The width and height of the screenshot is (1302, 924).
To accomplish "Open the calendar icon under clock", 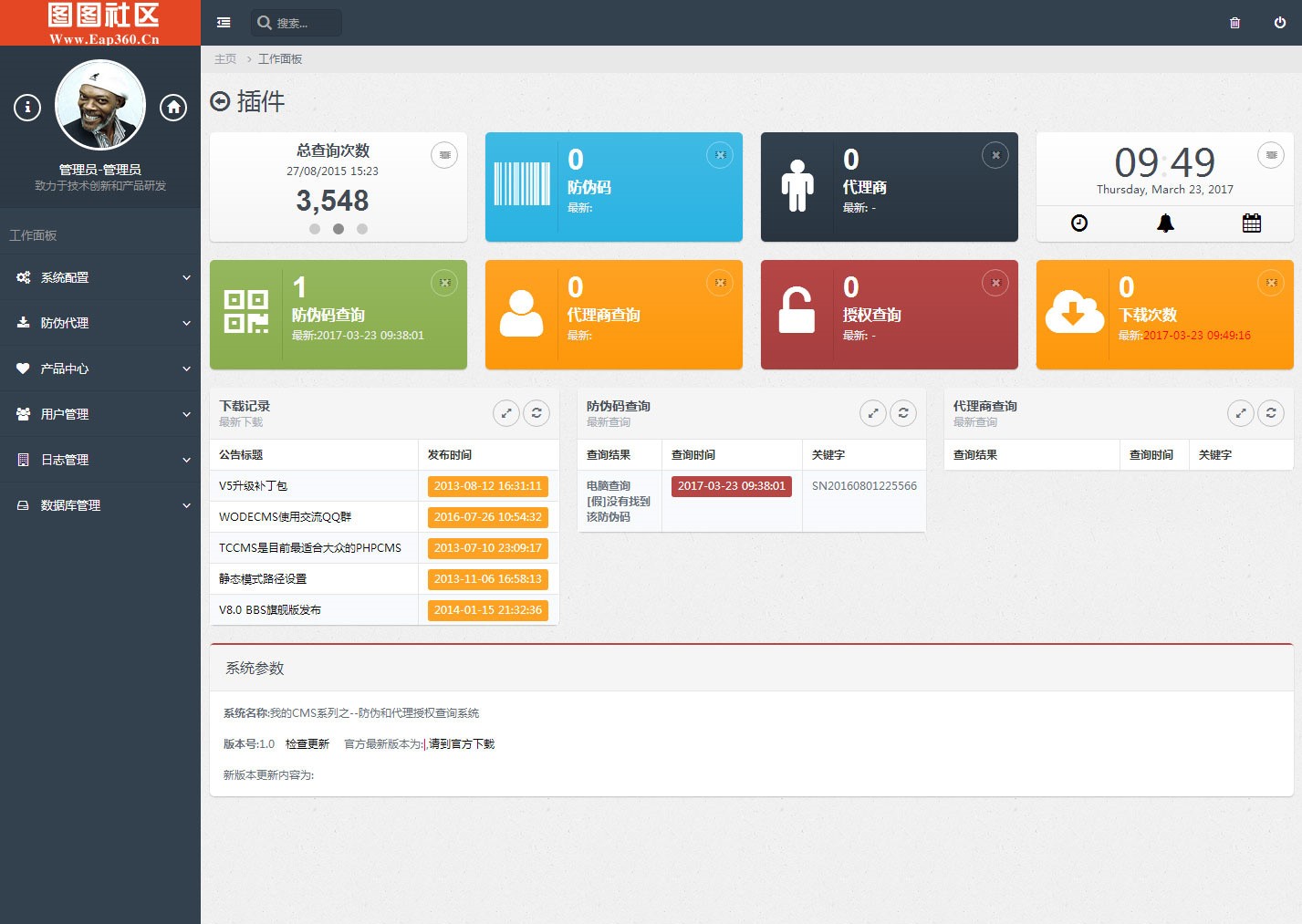I will 1252,223.
